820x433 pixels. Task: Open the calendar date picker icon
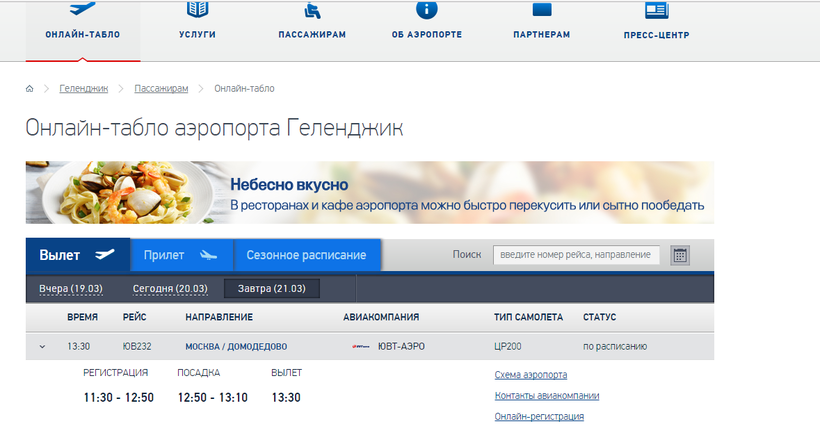point(680,255)
